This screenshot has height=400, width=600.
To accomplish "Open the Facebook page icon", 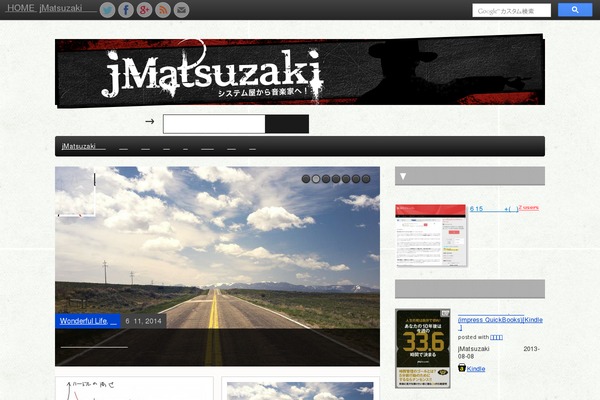I will coord(126,10).
